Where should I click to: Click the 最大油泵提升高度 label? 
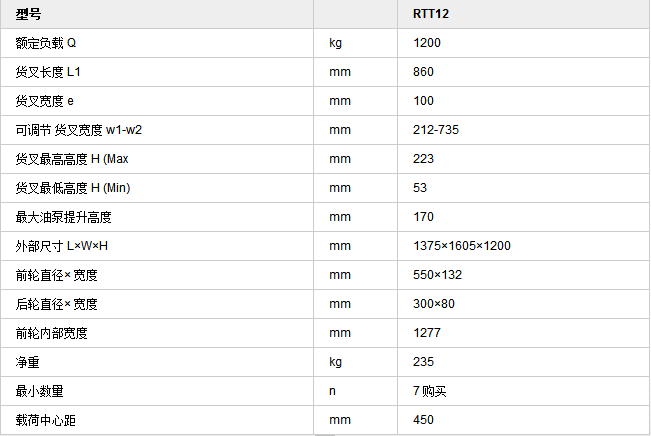click(64, 217)
